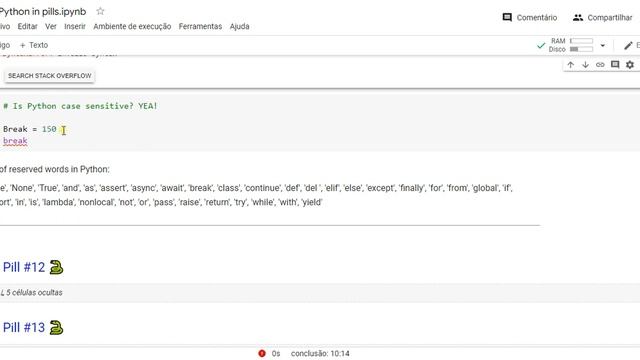Image resolution: width=640 pixels, height=360 pixels.
Task: Open the Pill #12 heading
Action: [24, 267]
